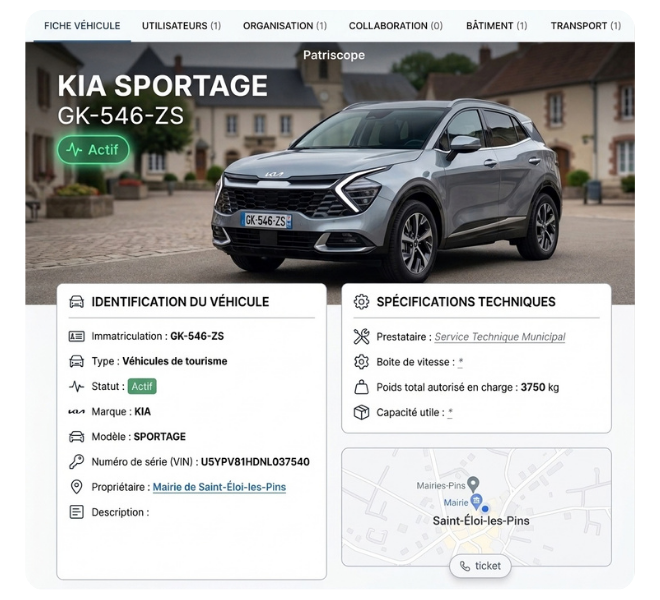660x600 pixels.
Task: Open the Fiche Véhicule tab
Action: tap(82, 26)
